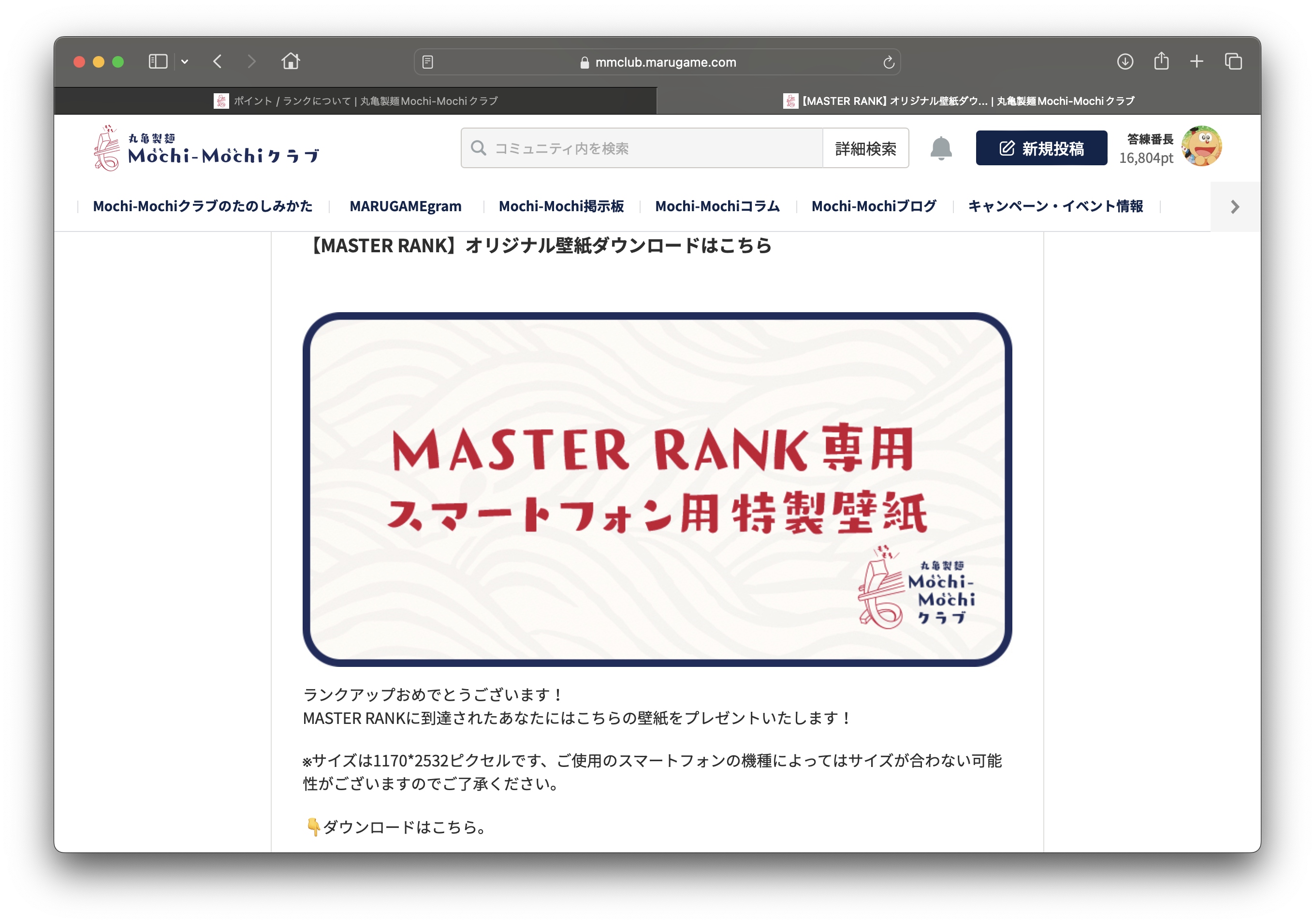Click the 新規投稿 button

tap(1041, 148)
